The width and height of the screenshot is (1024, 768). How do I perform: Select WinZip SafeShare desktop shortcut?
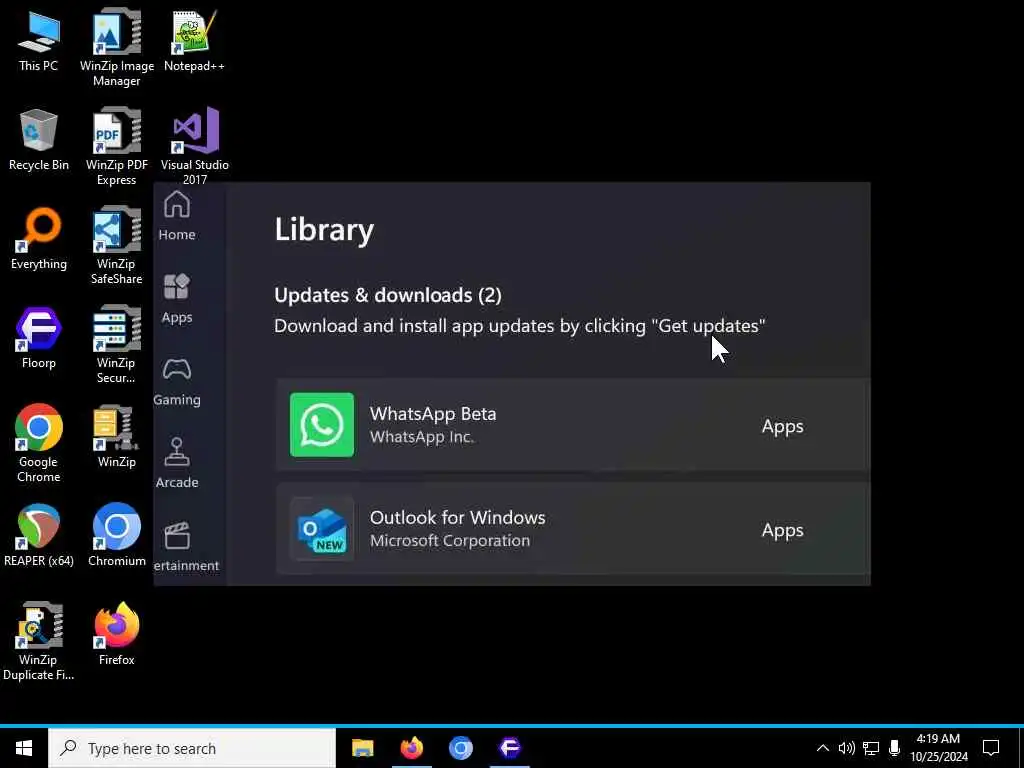(116, 246)
